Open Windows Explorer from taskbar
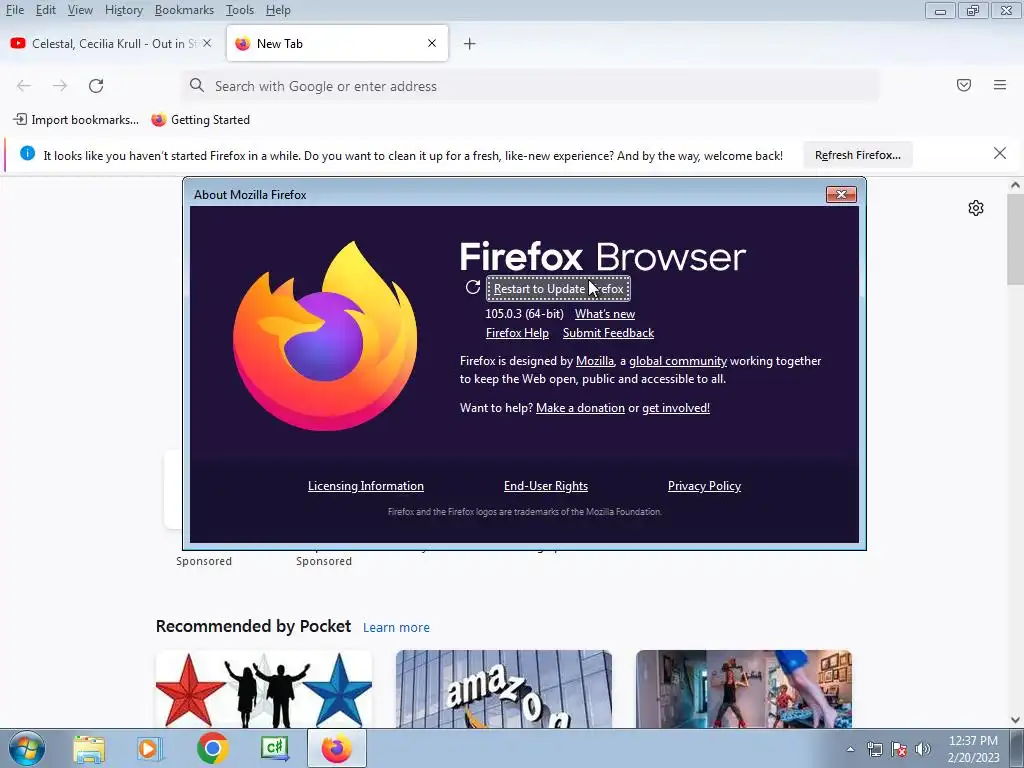The width and height of the screenshot is (1024, 768). coord(89,748)
